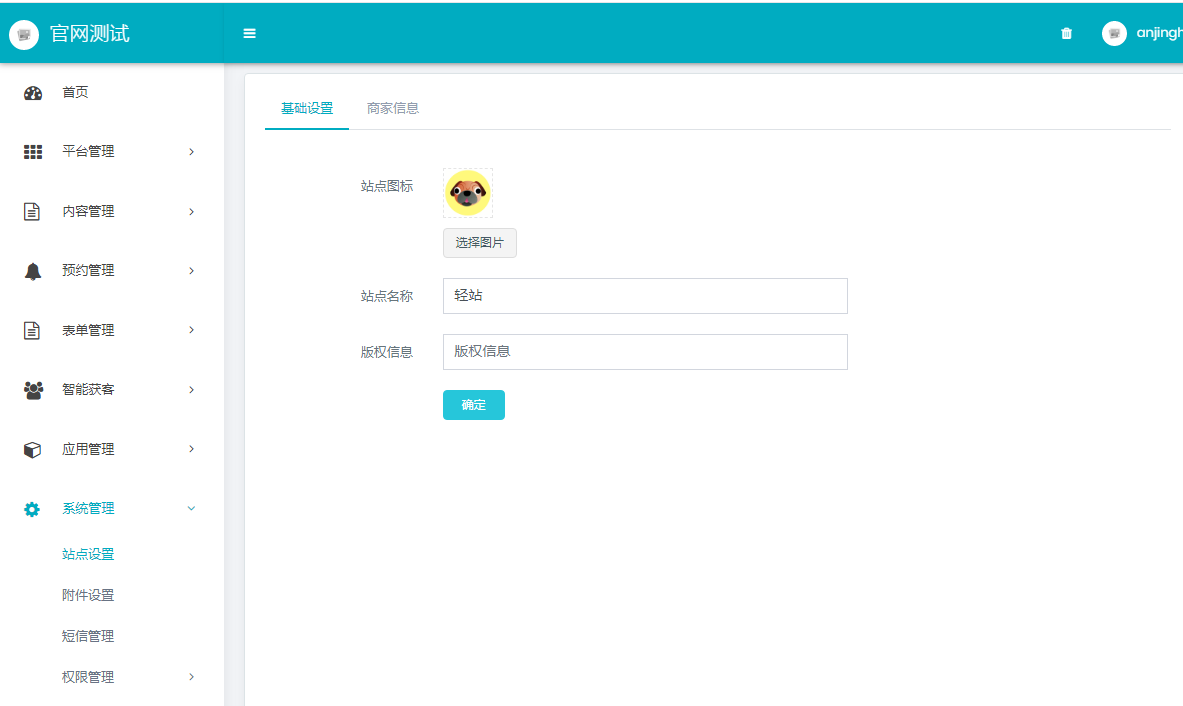Click the 站点名称 input field
Viewport: 1183px width, 706px height.
645,296
